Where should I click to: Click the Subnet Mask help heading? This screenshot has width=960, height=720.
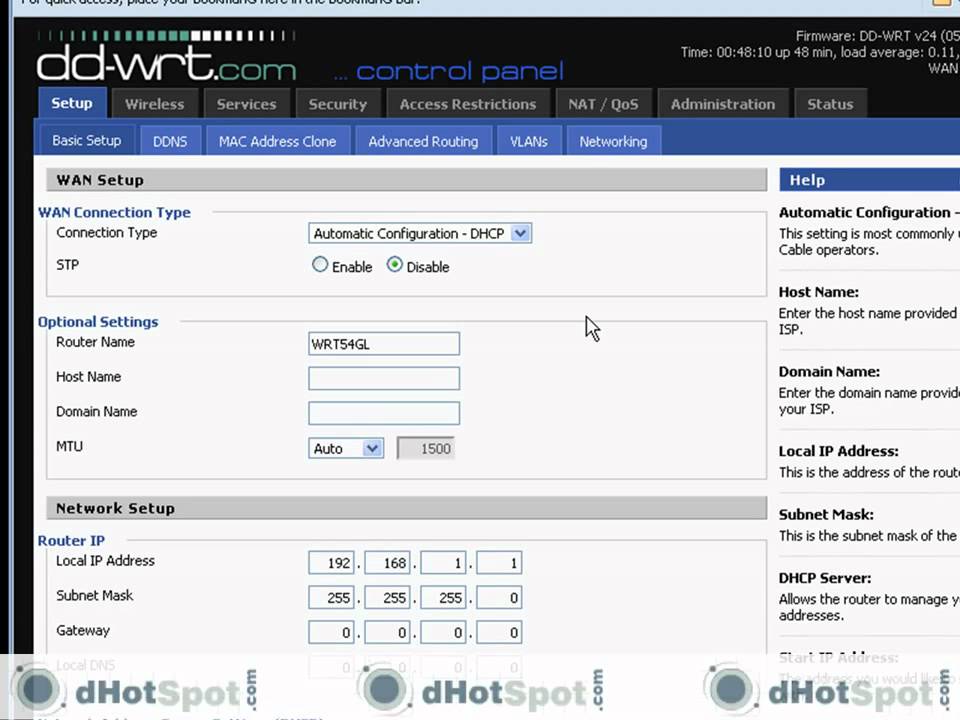(x=826, y=515)
